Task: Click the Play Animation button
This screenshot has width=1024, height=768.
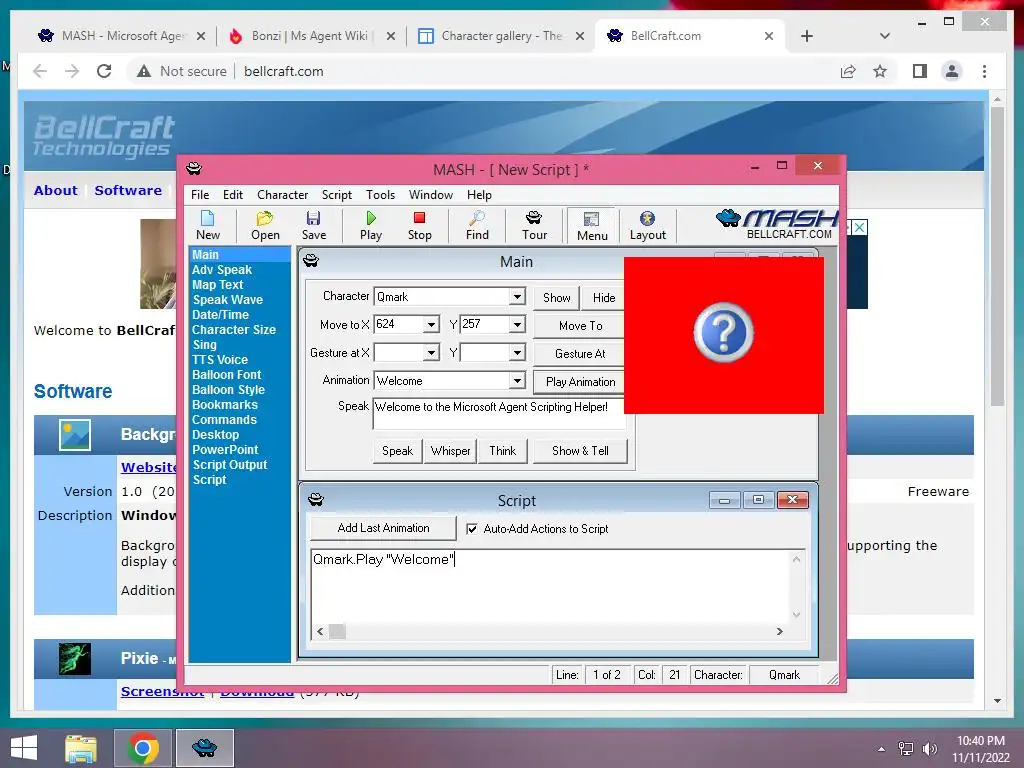Action: 580,382
